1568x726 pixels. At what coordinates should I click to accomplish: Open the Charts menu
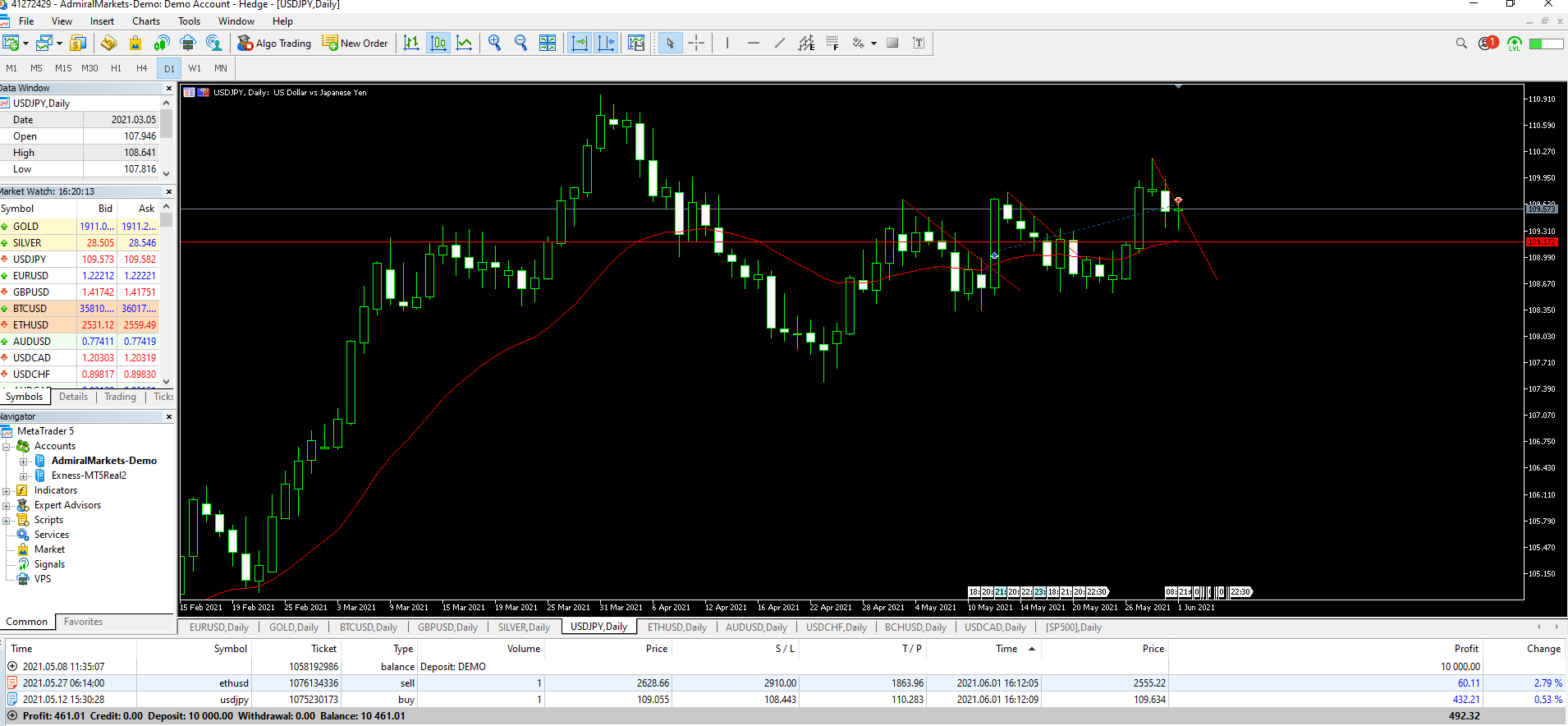click(146, 21)
